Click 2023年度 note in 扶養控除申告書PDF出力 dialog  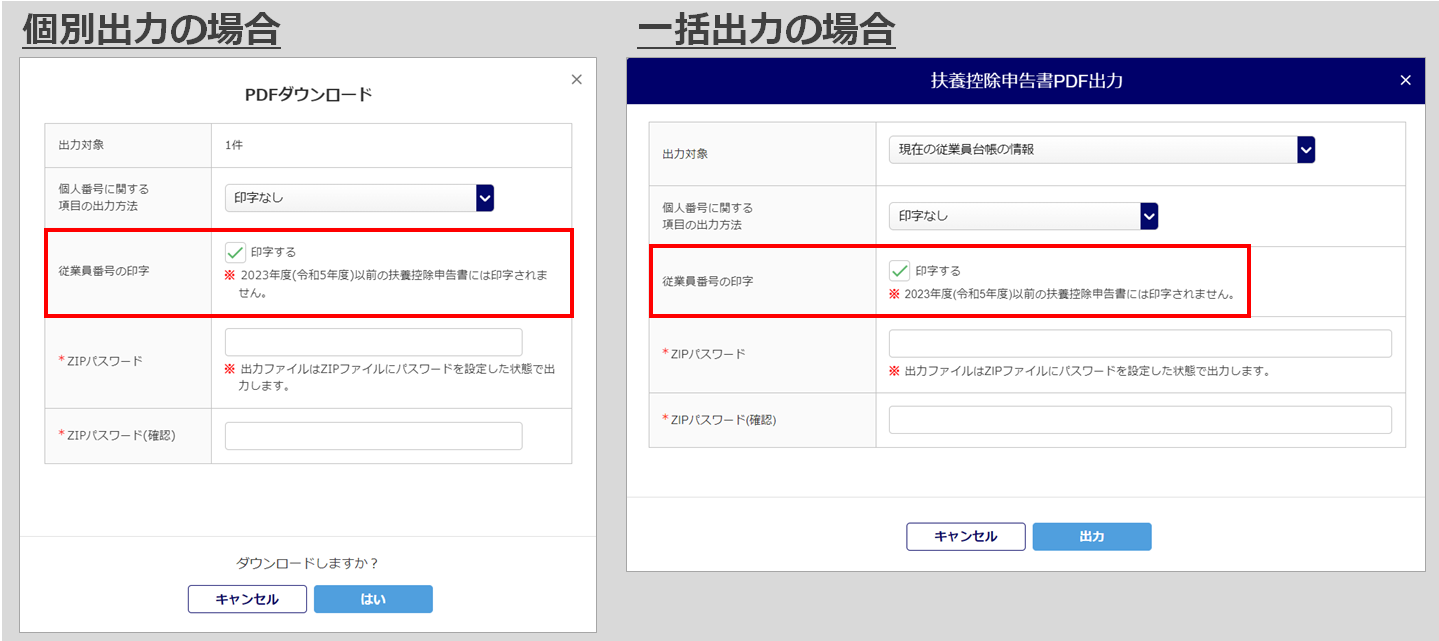point(1062,295)
